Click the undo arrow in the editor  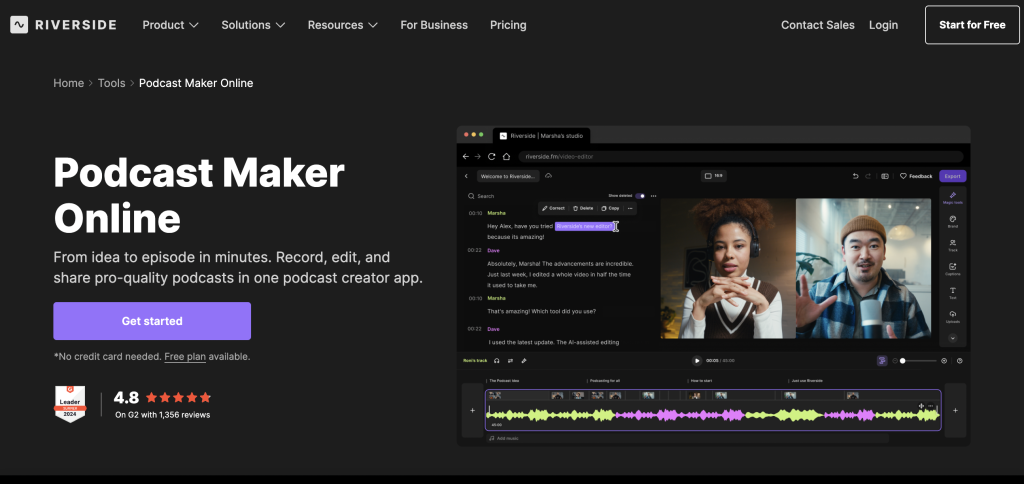[856, 176]
